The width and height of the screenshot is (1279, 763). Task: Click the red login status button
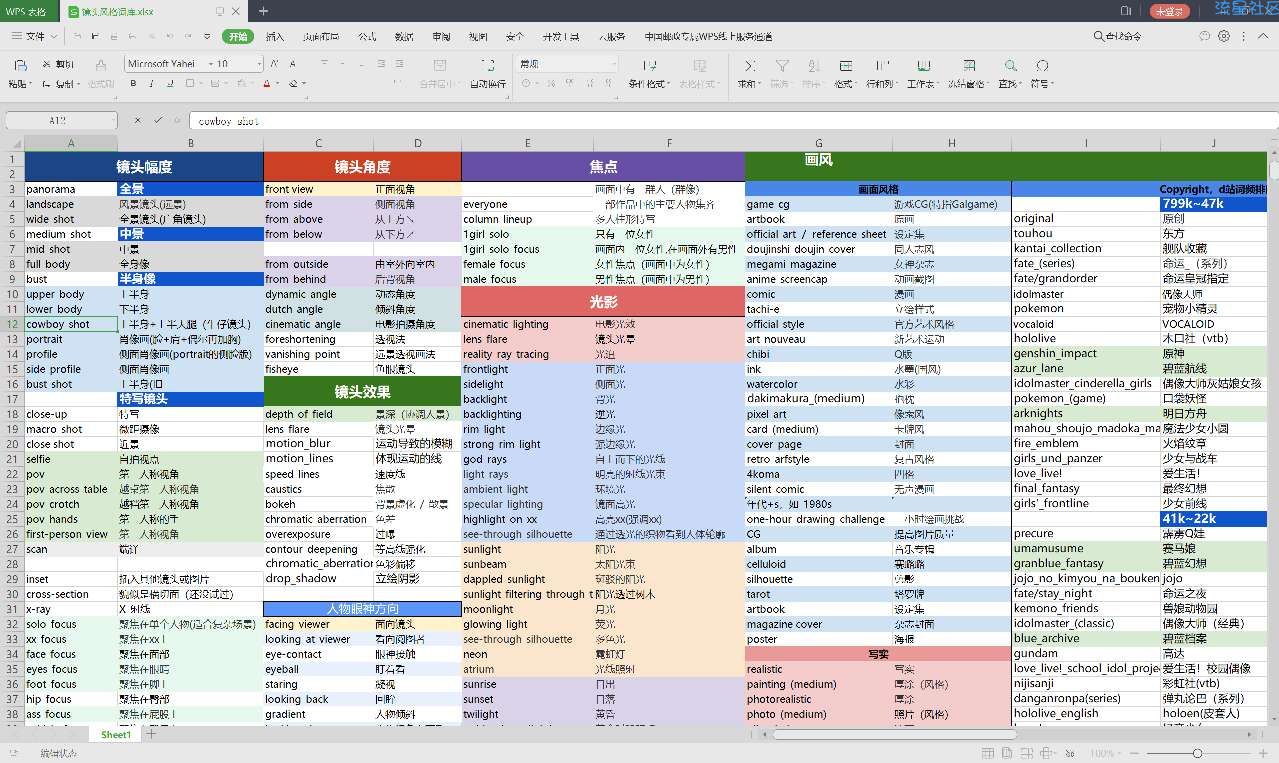tap(1169, 11)
